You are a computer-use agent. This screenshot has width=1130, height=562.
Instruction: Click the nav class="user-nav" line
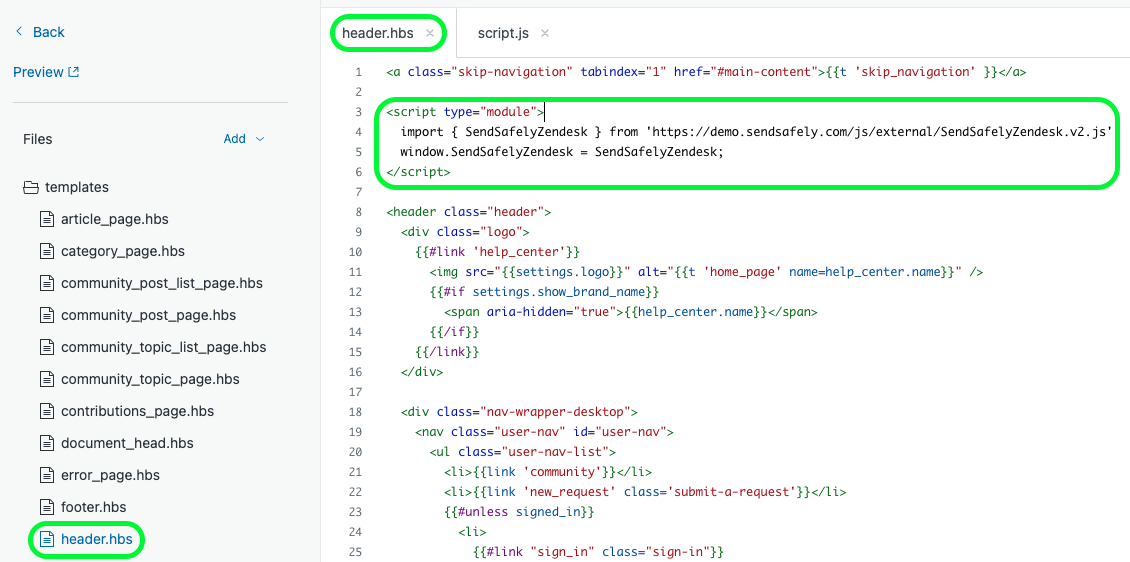[544, 432]
